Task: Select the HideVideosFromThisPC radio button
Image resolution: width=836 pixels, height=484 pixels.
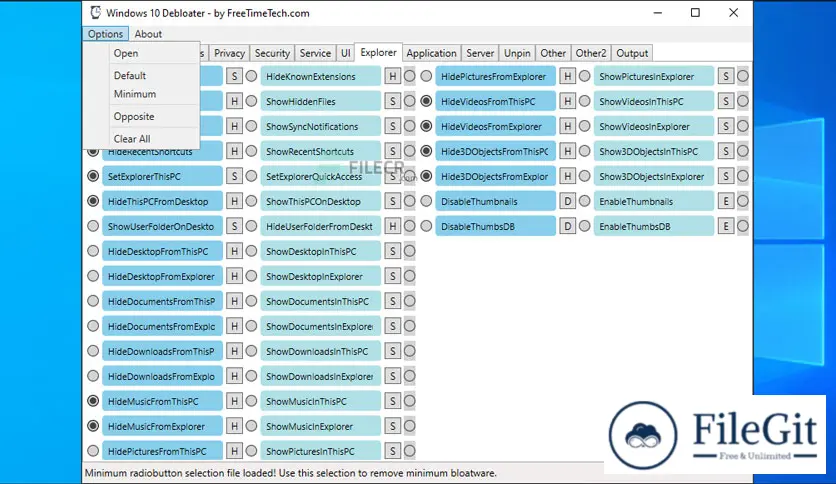Action: tap(426, 101)
